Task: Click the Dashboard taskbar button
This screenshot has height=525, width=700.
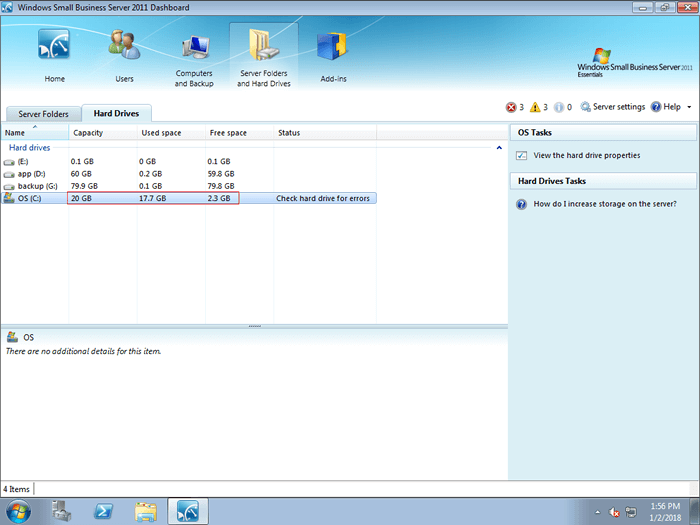Action: point(188,512)
